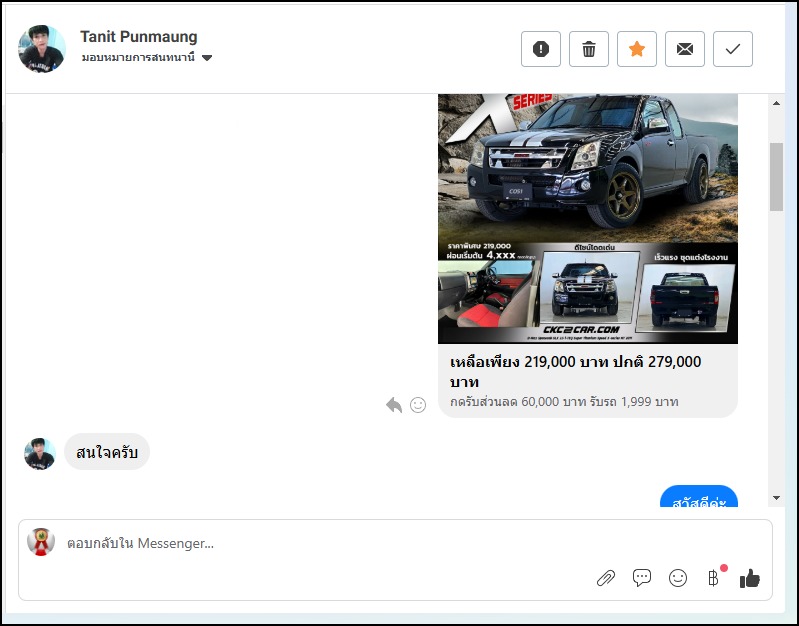Click the Baht payment request icon
The image size is (799, 626).
(x=713, y=578)
